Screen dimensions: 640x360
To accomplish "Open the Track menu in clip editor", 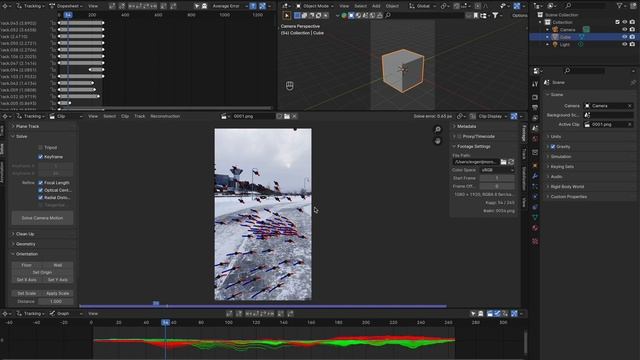I will tap(140, 116).
